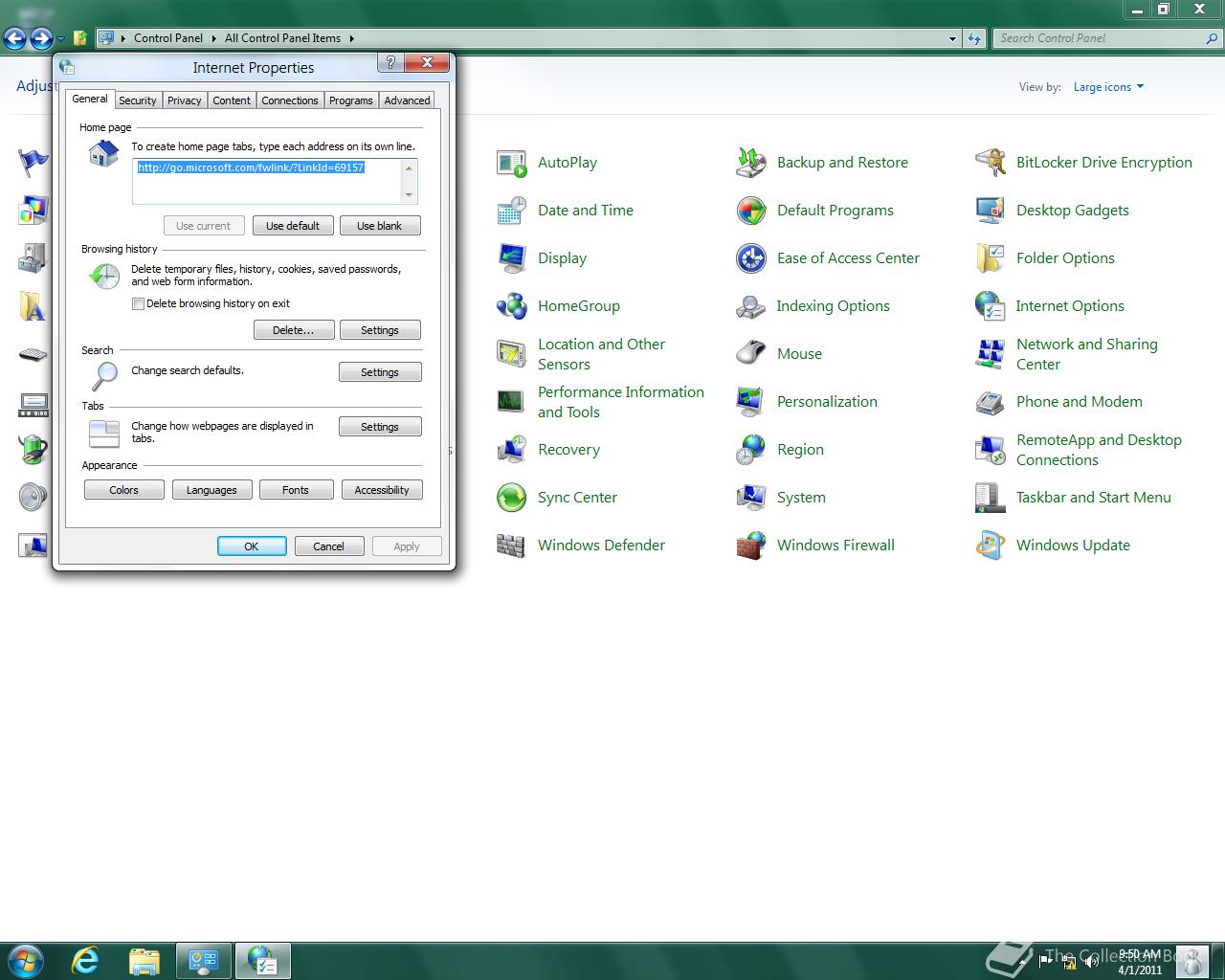Click RemoteApp and Desktop Connections icon

point(991,451)
